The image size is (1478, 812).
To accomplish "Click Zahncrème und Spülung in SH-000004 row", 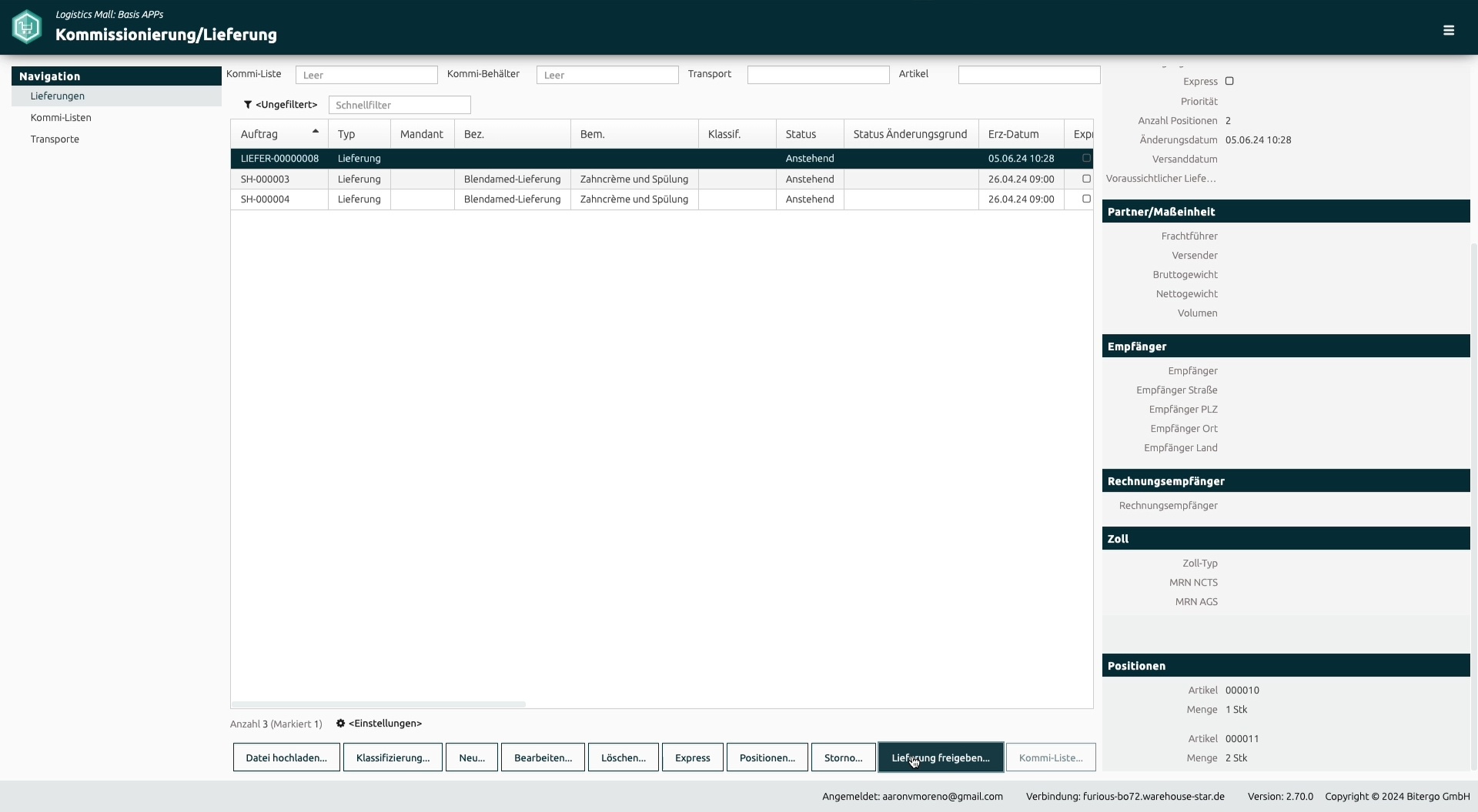I will [635, 199].
